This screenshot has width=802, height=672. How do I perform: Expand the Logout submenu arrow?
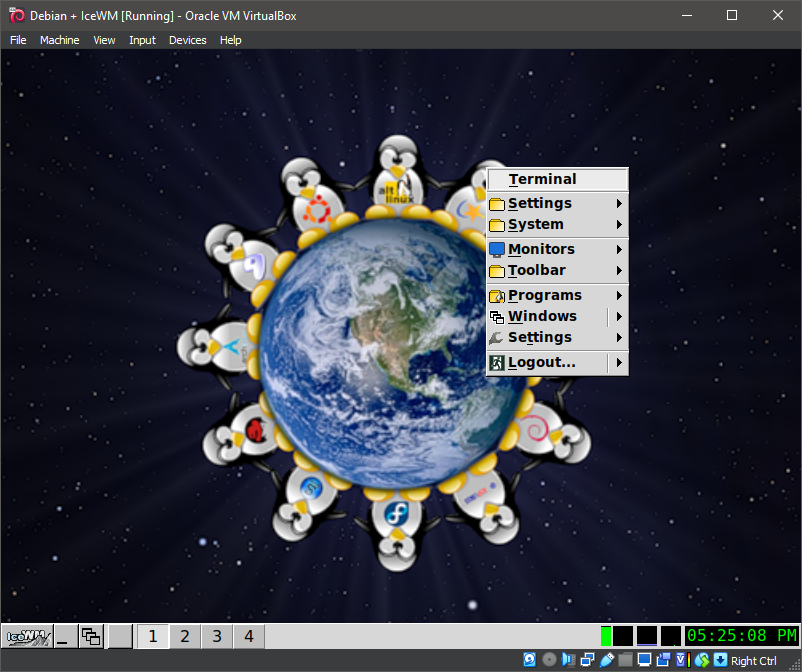pyautogui.click(x=620, y=362)
